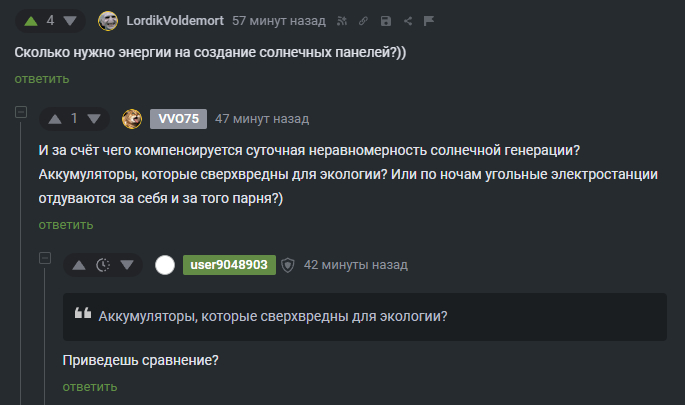The height and width of the screenshot is (405, 685).
Task: Collapse the VVO75 comment branch
Action: point(21,112)
